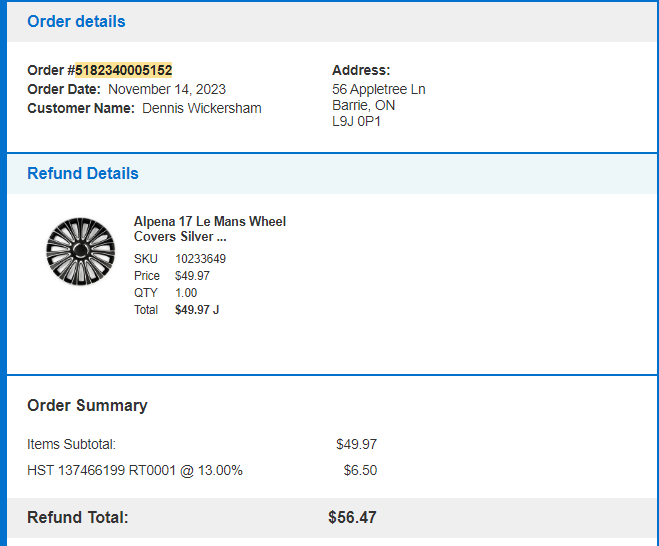Click the product price $49.97 value
Image resolution: width=659 pixels, height=546 pixels.
coord(192,276)
